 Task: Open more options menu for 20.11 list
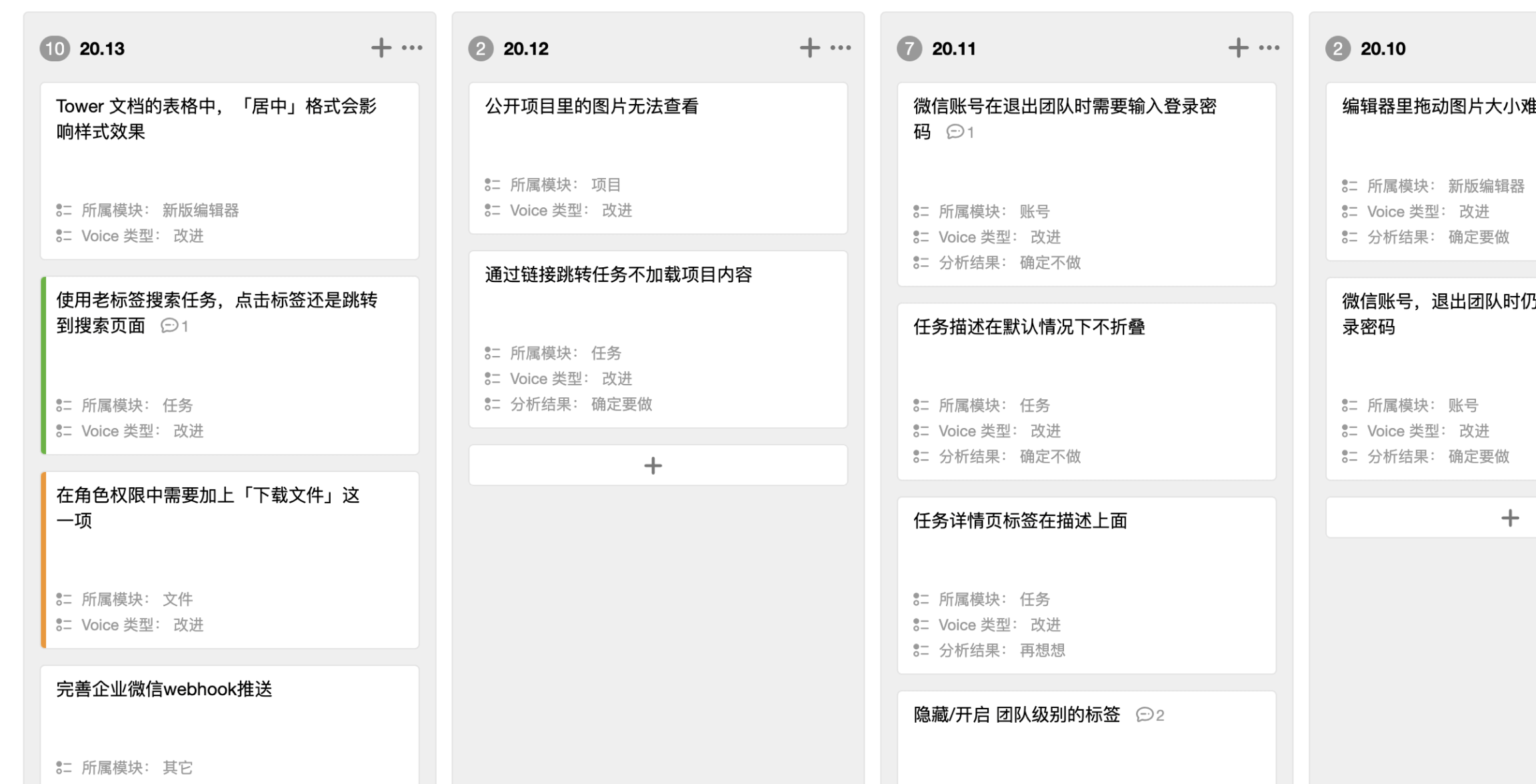tap(1269, 48)
